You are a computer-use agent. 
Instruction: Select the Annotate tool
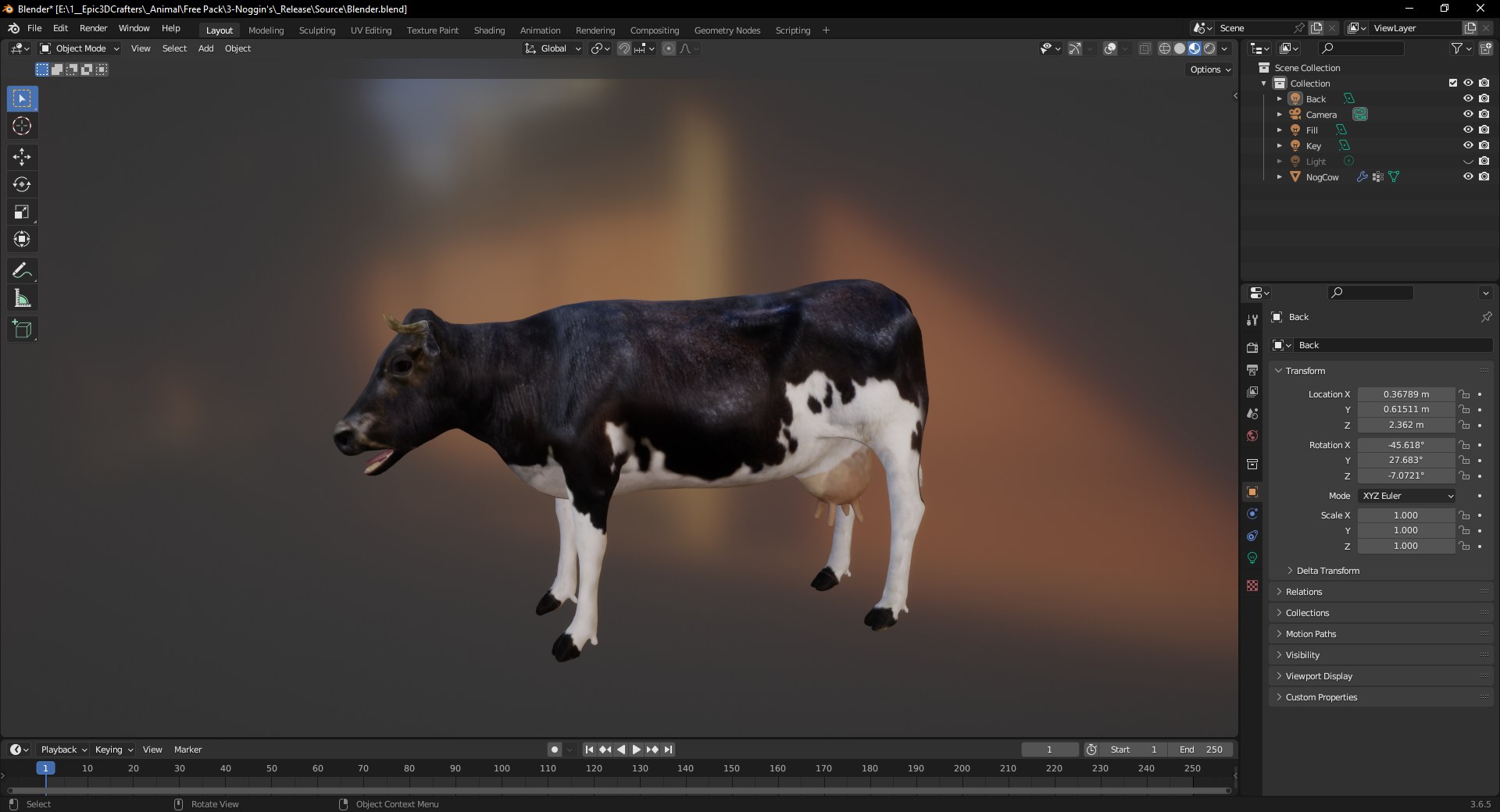coord(22,271)
